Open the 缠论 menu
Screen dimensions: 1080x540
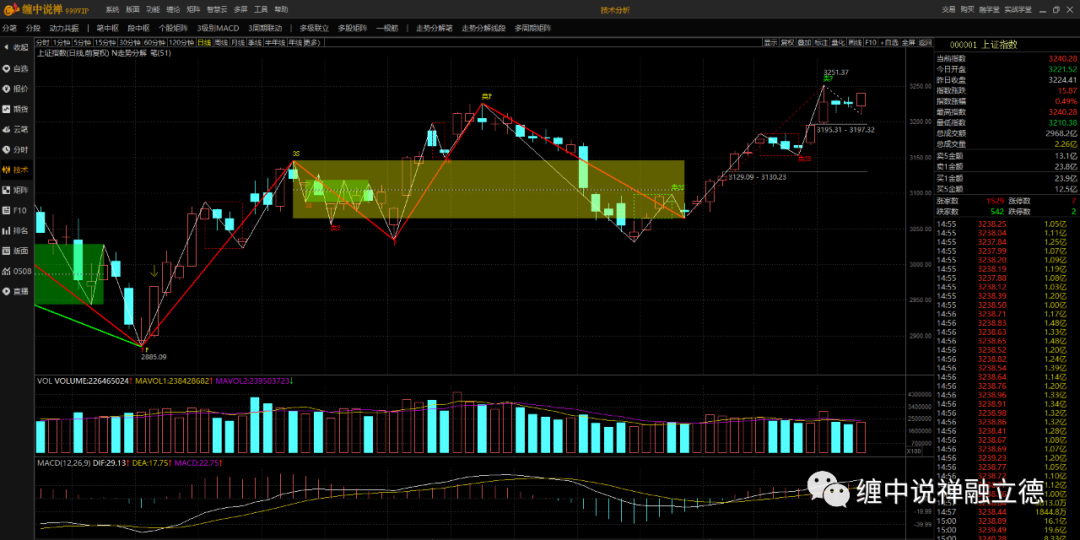174,10
